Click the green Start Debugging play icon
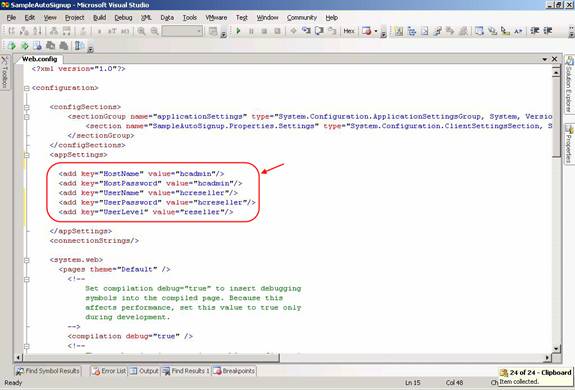Screen dimensions: 575x390 pyautogui.click(x=238, y=31)
